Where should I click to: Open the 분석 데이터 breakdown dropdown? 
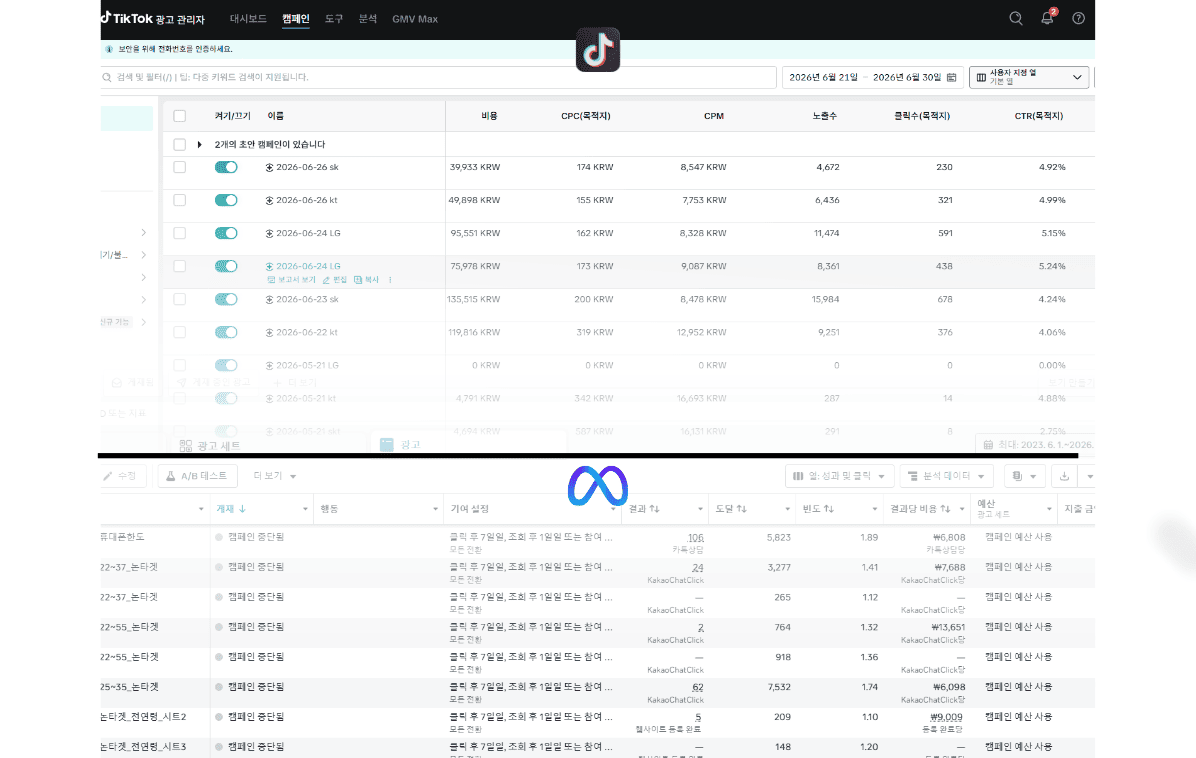pyautogui.click(x=947, y=476)
